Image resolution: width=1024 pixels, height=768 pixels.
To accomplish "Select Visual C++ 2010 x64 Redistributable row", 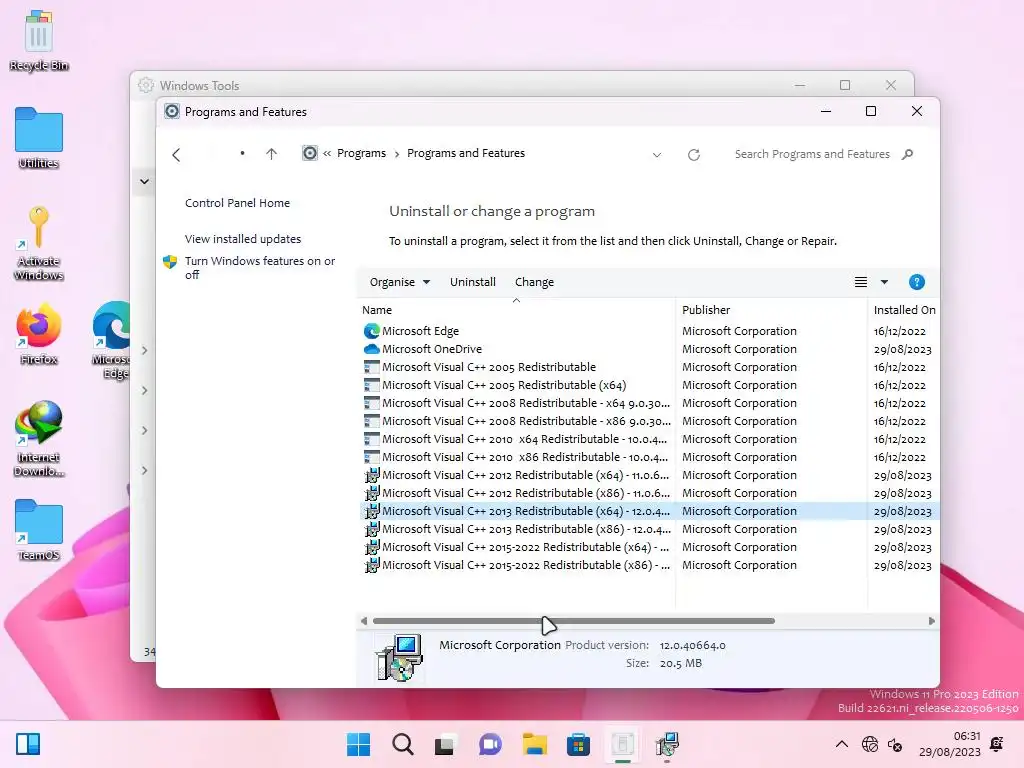I will tap(650, 440).
